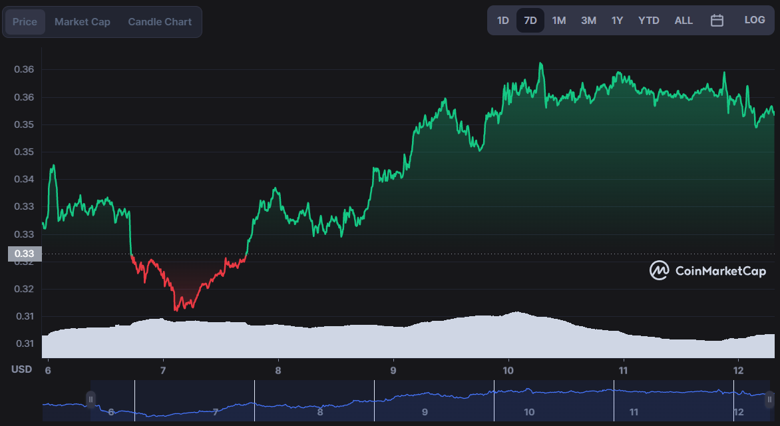The width and height of the screenshot is (780, 426).
Task: Click date label 12 on the x-axis
Action: coord(738,370)
